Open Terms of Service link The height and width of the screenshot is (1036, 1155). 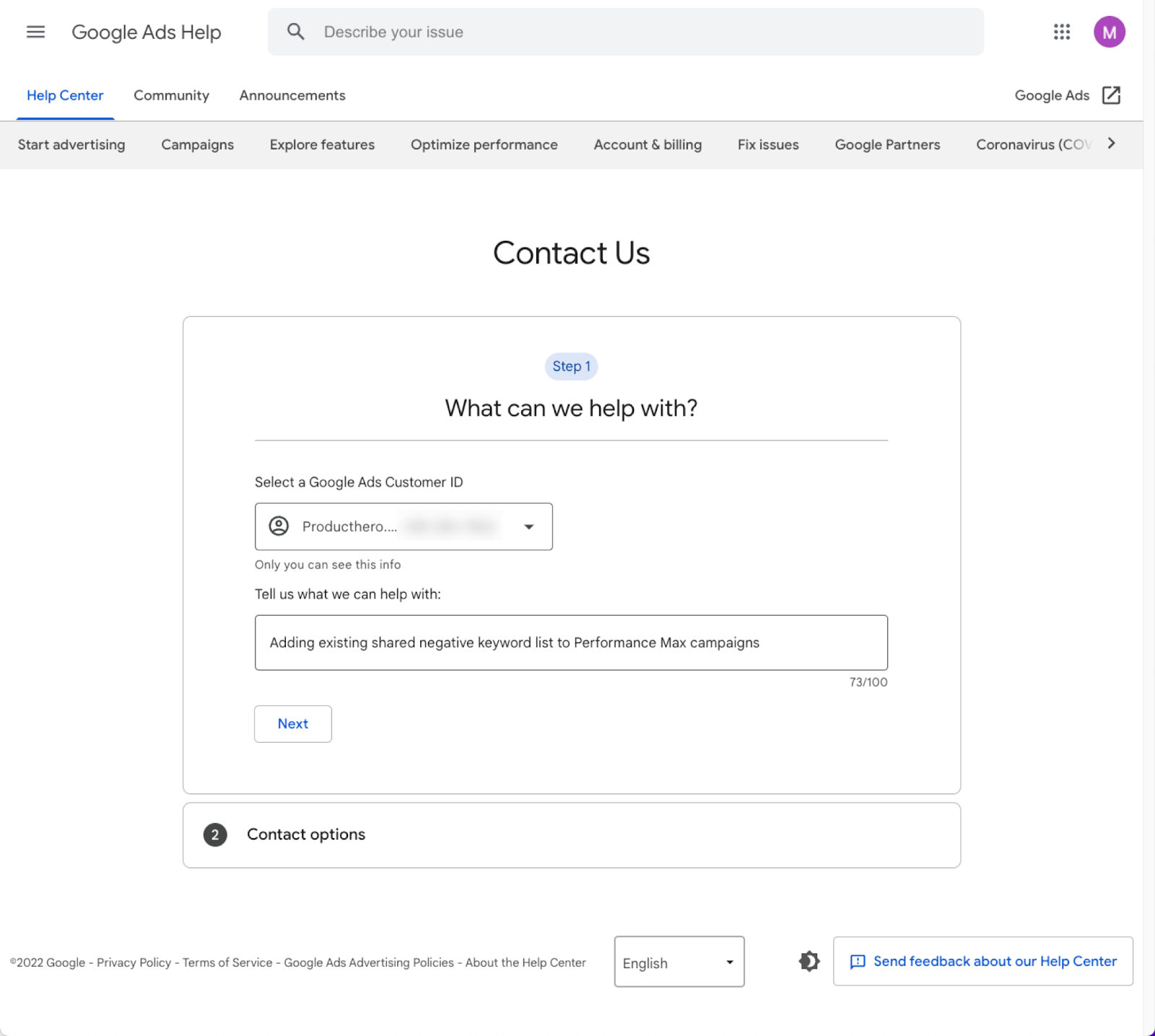(227, 962)
